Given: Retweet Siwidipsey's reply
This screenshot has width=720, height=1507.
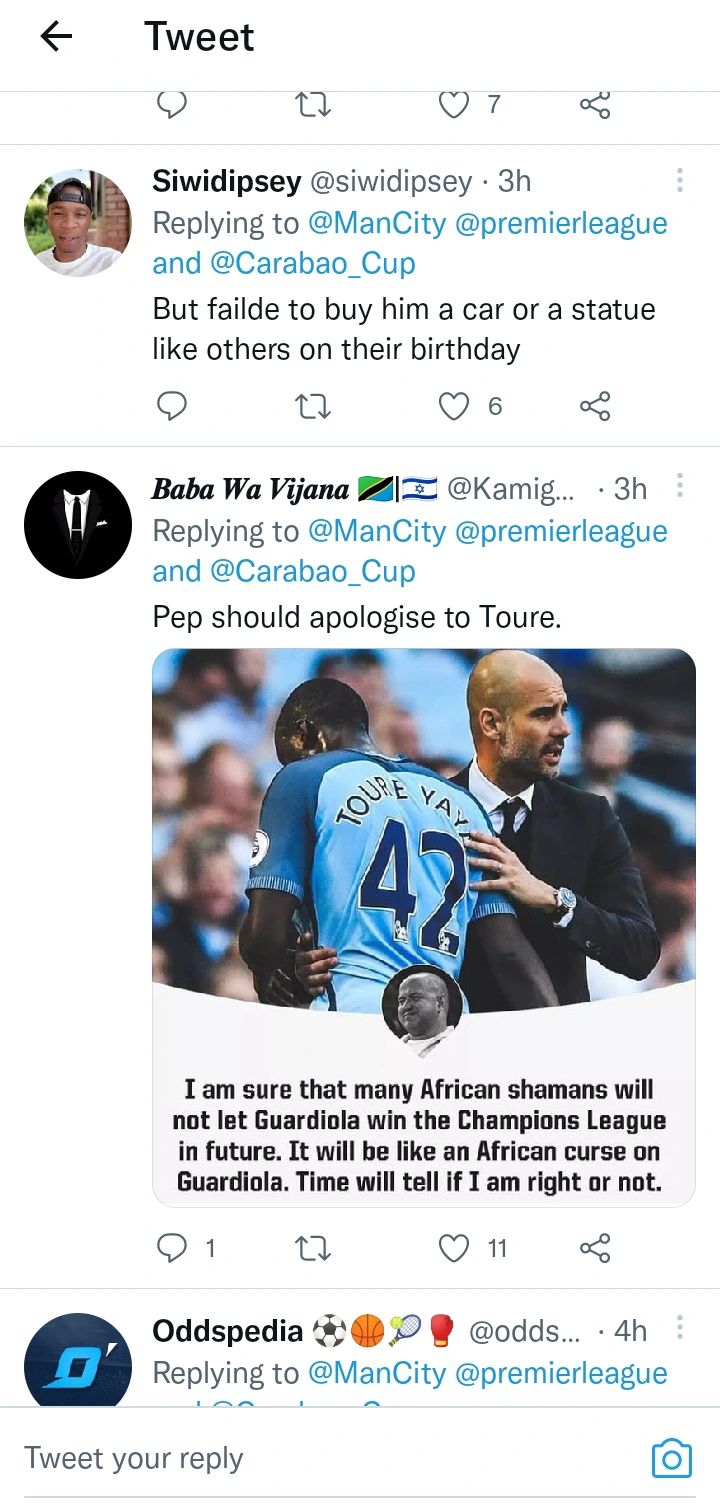Looking at the screenshot, I should (314, 406).
